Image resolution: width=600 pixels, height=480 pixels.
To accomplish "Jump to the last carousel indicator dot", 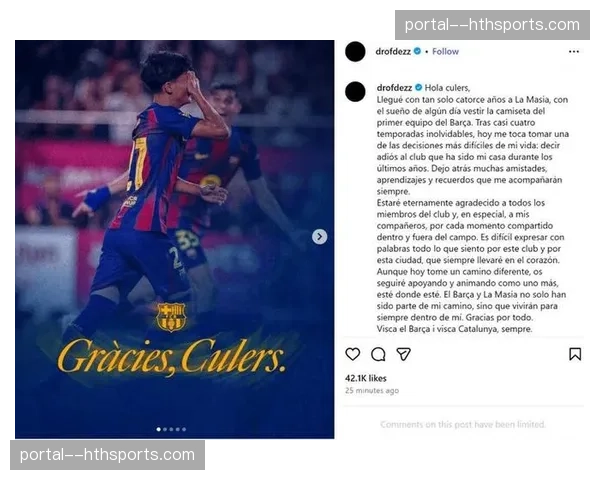I will click(184, 429).
